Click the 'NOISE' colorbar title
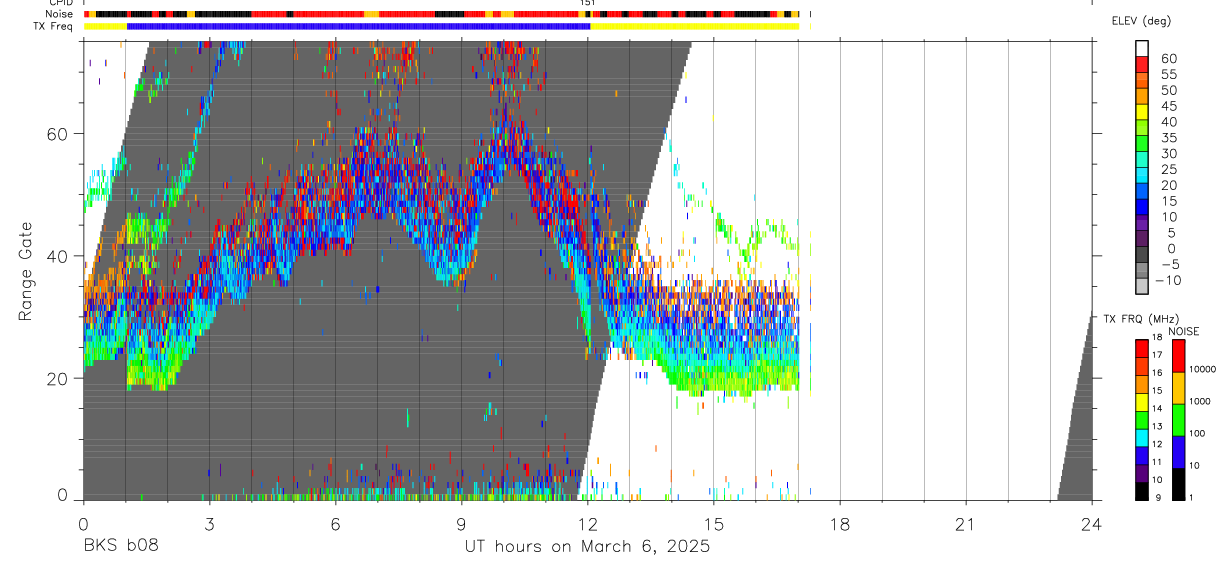Image resolution: width=1228 pixels, height=567 pixels. (x=1184, y=331)
